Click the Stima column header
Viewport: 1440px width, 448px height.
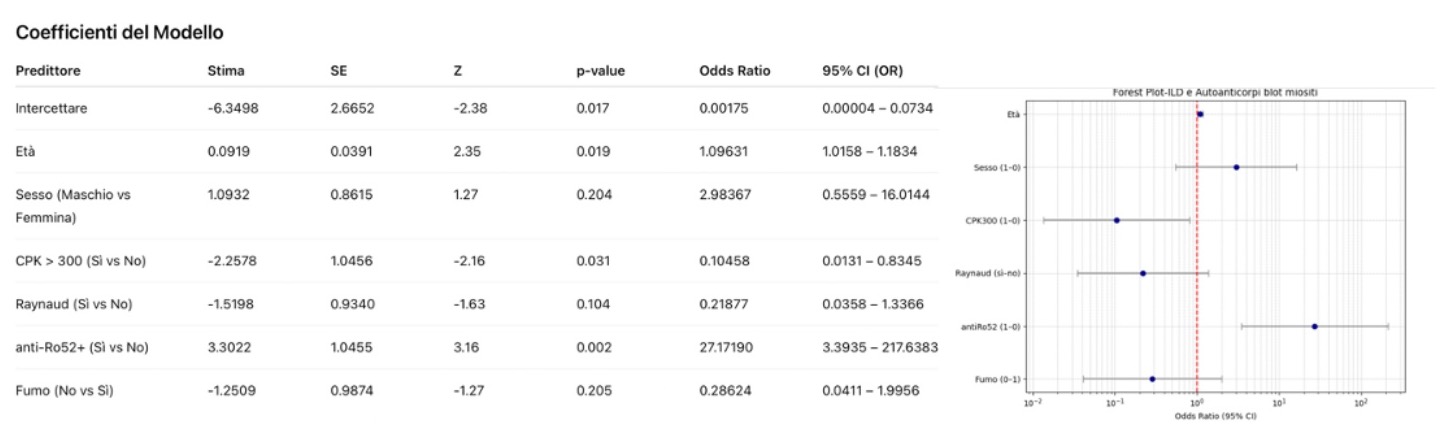click(x=225, y=71)
